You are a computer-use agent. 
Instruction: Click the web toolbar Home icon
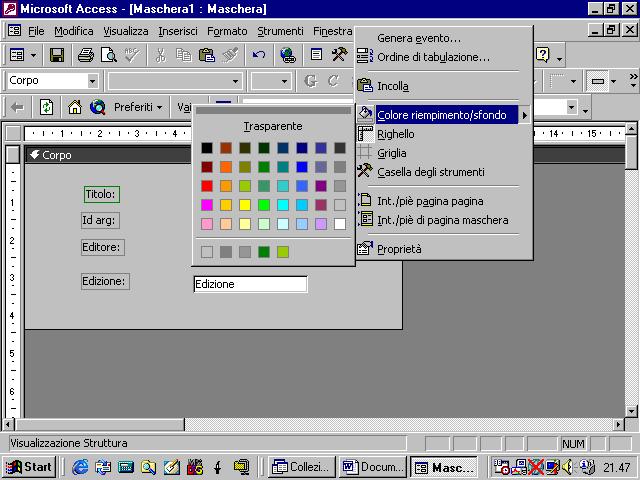pos(75,107)
